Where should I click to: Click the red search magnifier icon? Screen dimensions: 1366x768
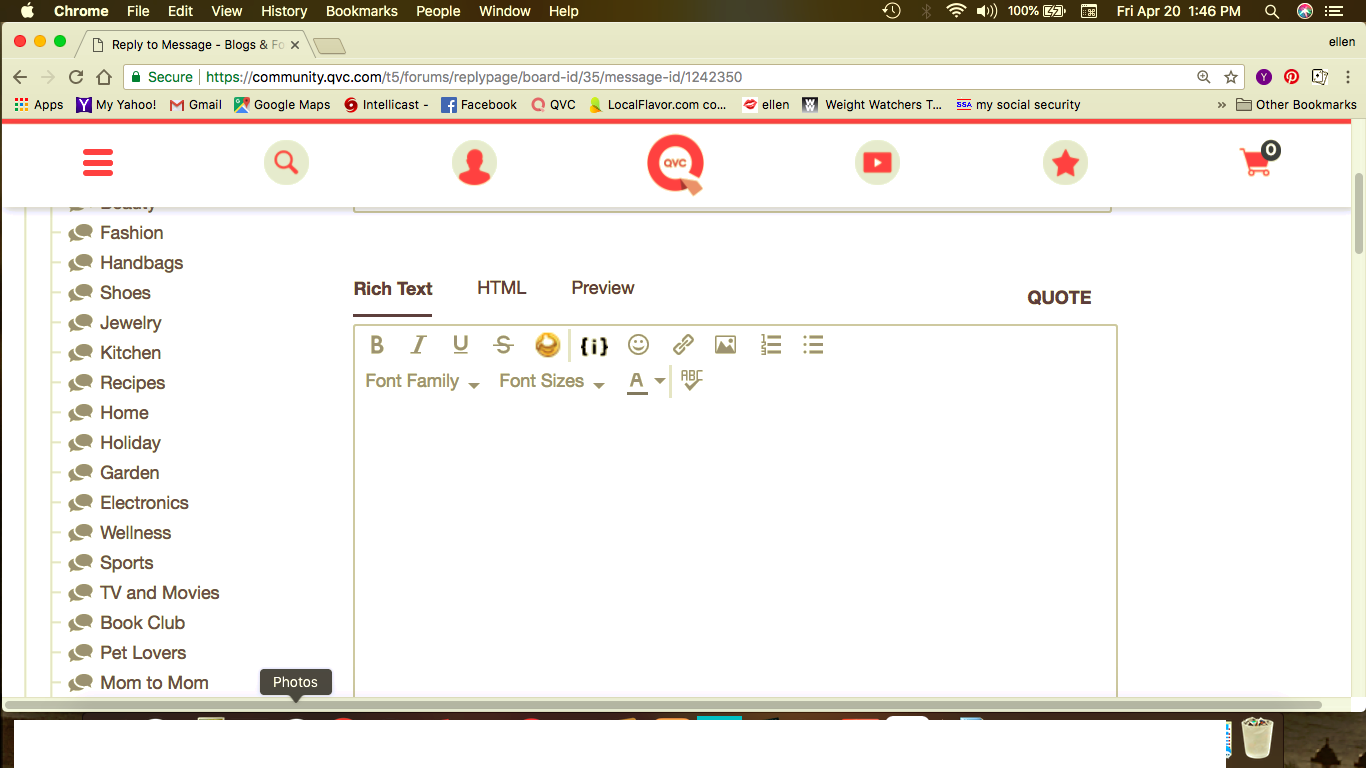coord(286,162)
